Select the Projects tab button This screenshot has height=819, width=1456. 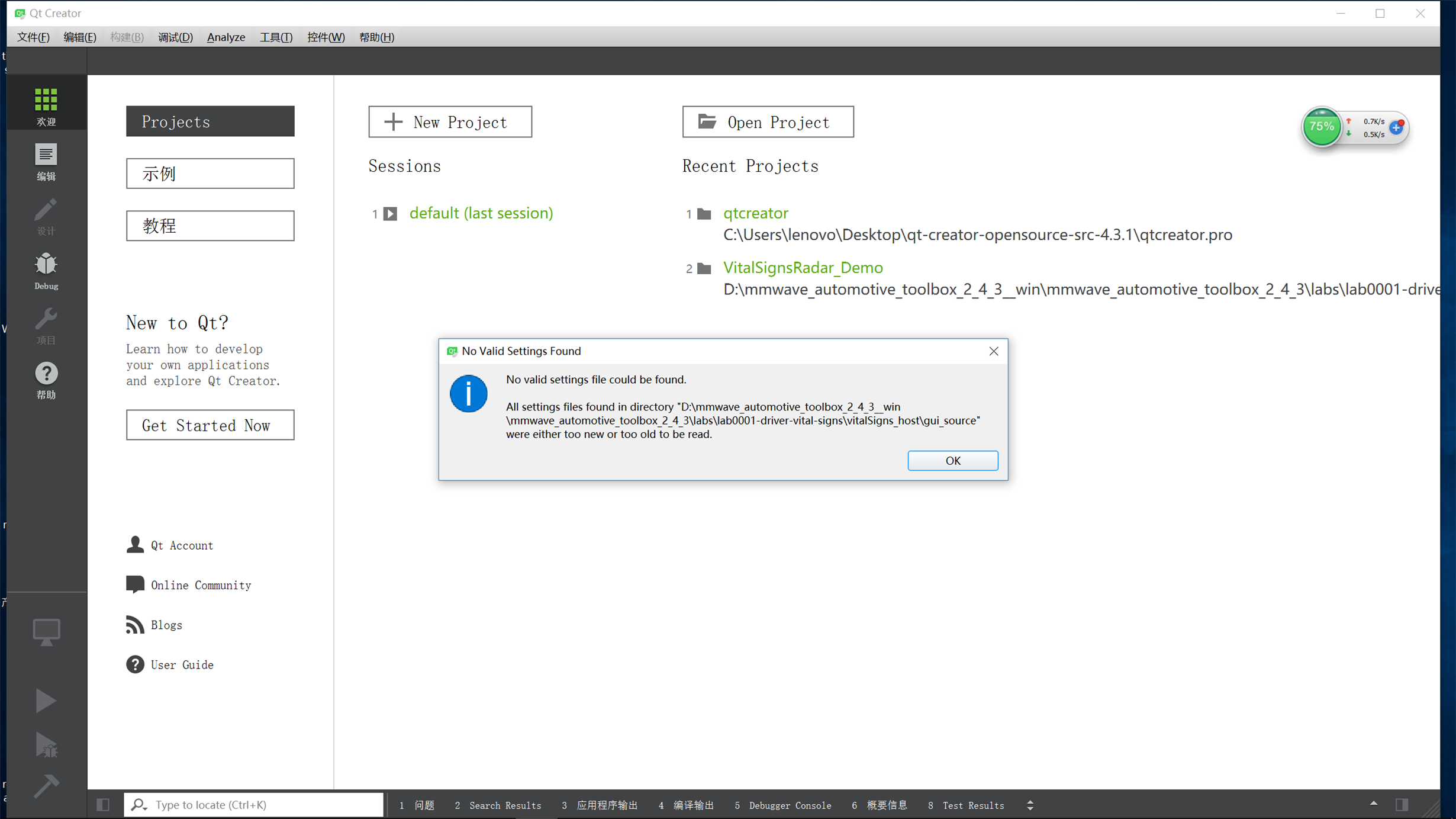click(x=210, y=121)
